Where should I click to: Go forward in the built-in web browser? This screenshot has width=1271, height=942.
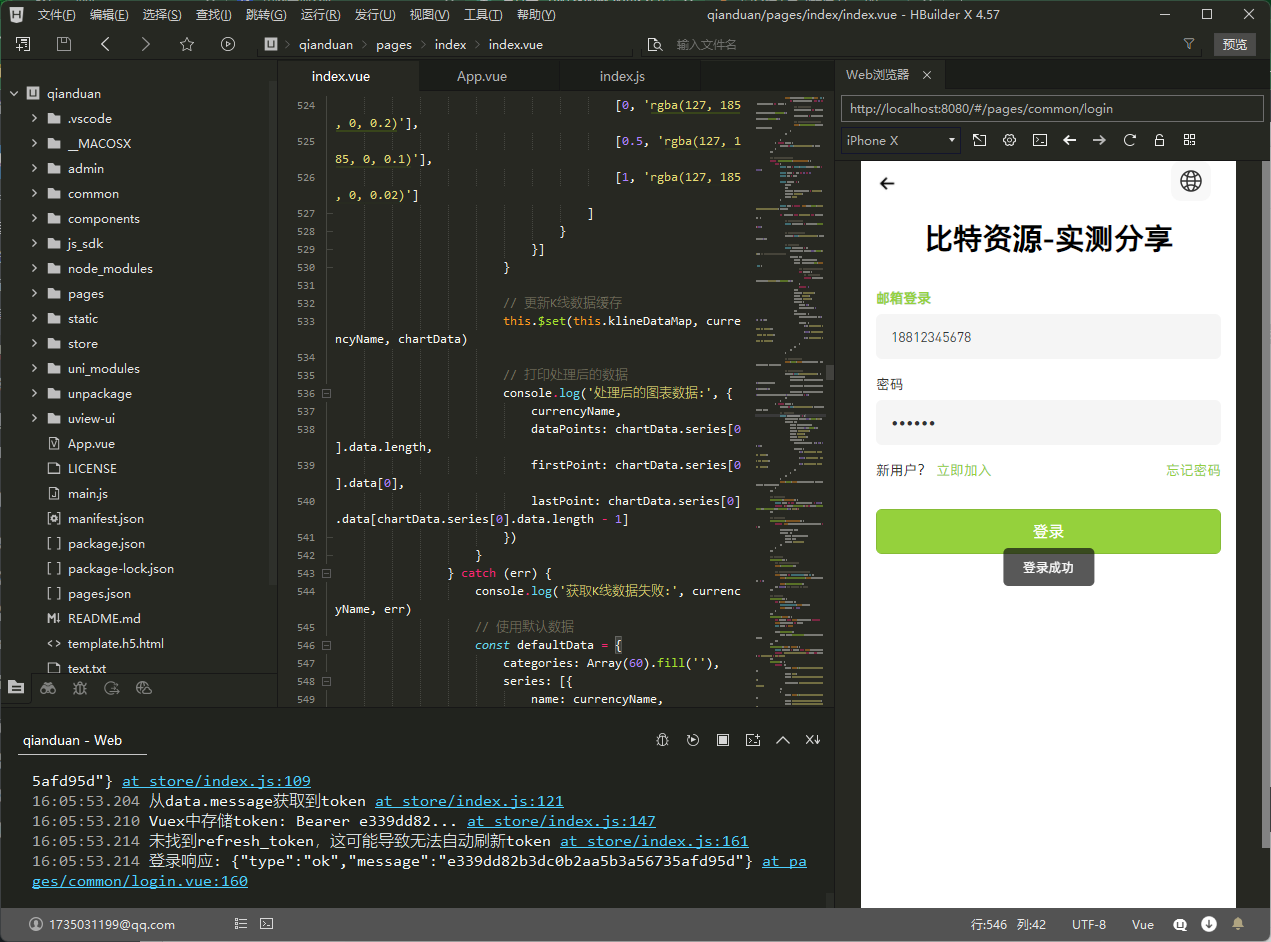pos(1100,140)
